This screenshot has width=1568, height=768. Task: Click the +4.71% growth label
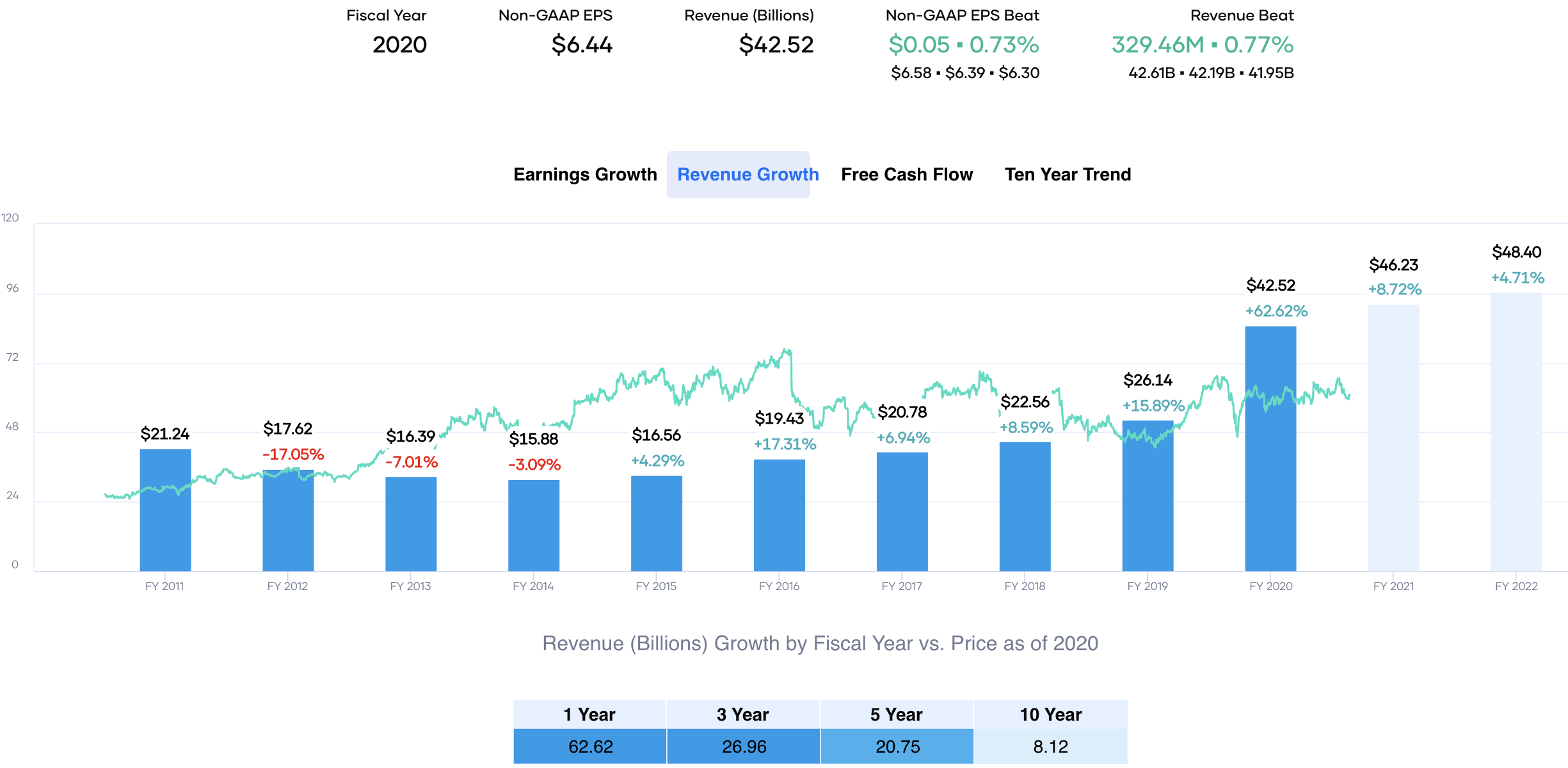pyautogui.click(x=1517, y=278)
